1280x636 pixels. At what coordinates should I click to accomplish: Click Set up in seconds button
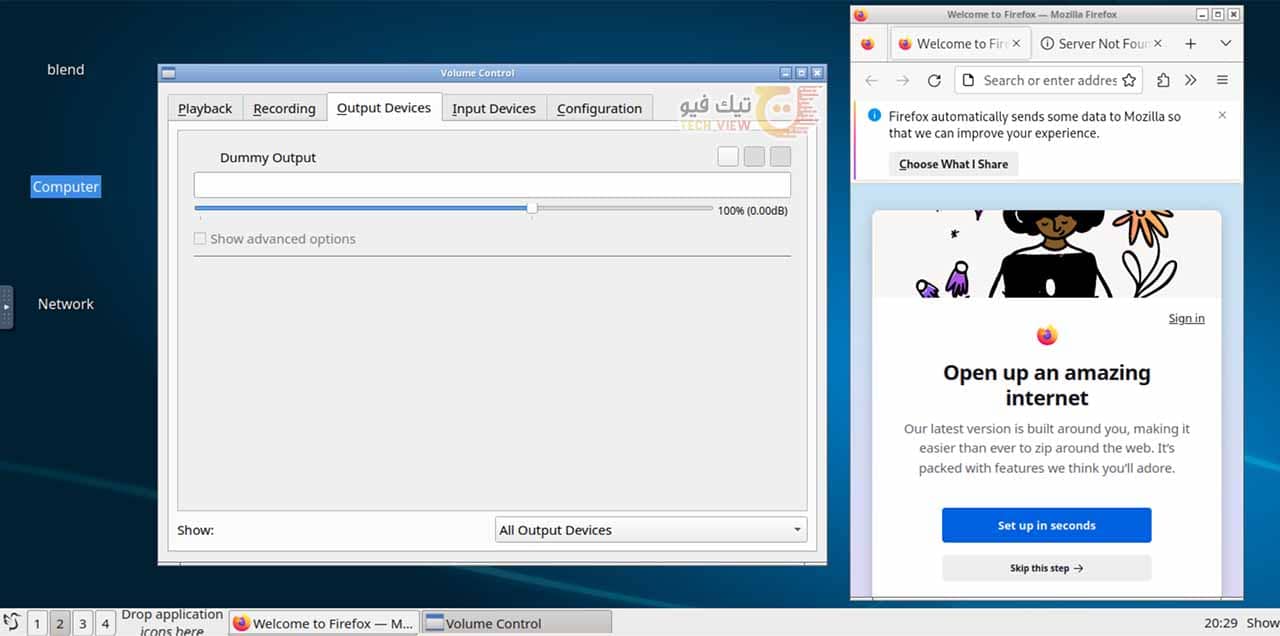[1046, 526]
